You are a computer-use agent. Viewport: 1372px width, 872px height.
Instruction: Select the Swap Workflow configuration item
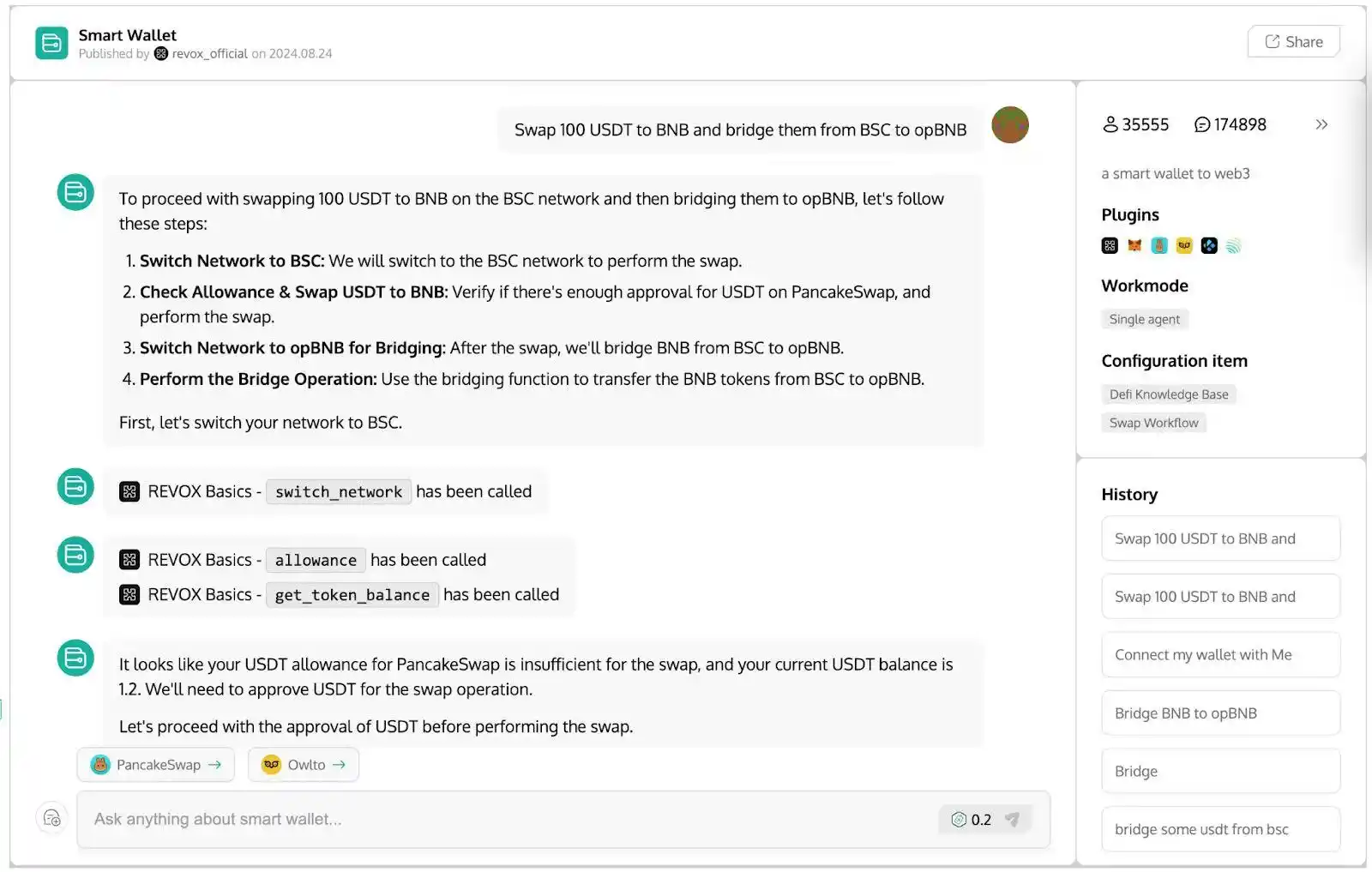click(1153, 423)
